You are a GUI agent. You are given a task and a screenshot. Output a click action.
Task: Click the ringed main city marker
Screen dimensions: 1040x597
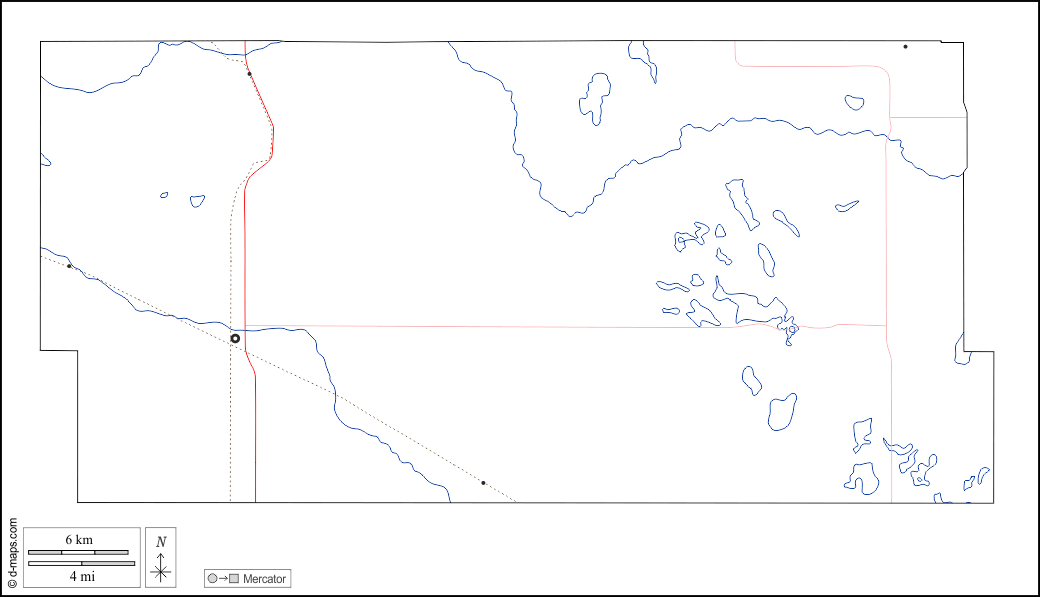(x=235, y=338)
